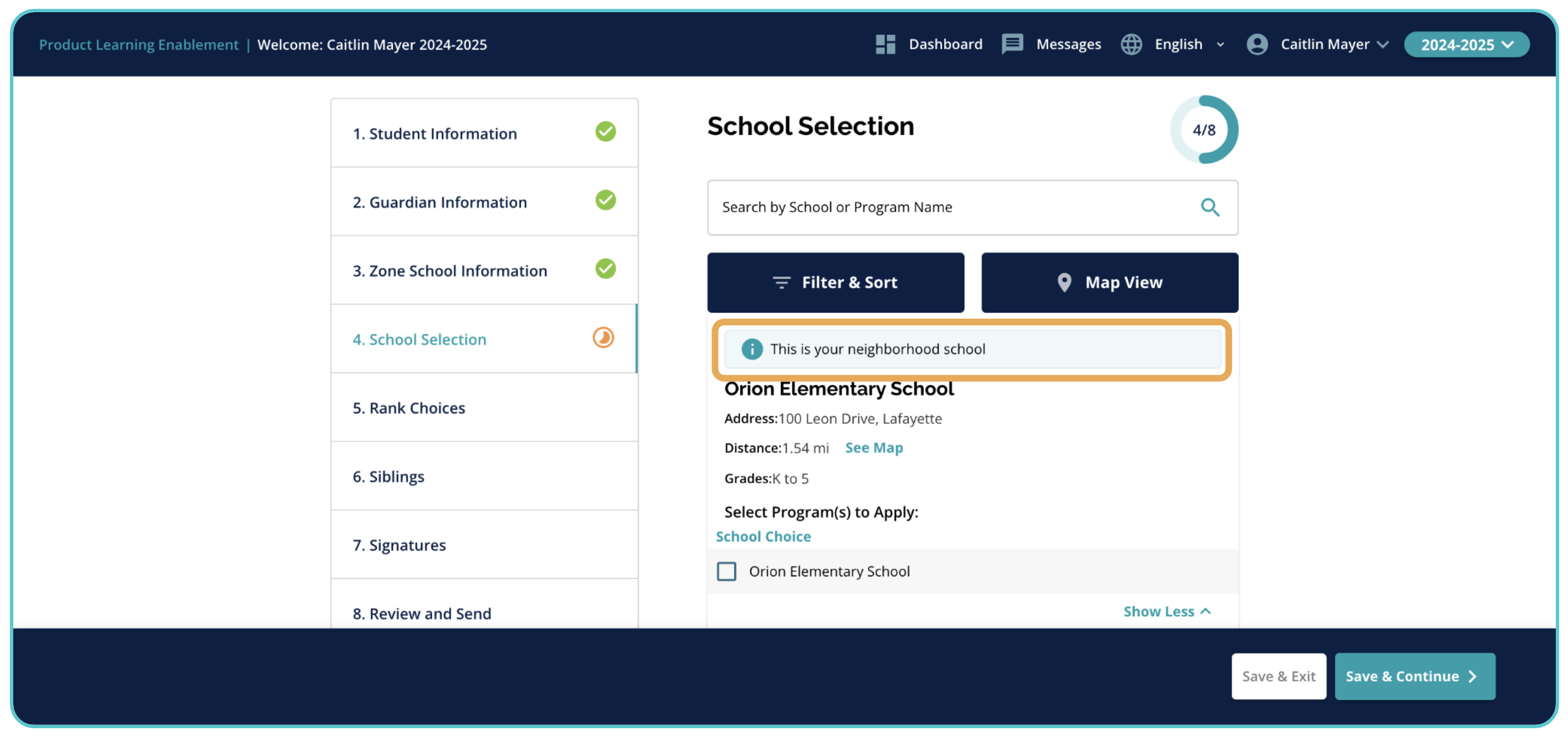Click the info icon in neighborhood banner
Image resolution: width=1568 pixels, height=736 pixels.
pos(752,349)
